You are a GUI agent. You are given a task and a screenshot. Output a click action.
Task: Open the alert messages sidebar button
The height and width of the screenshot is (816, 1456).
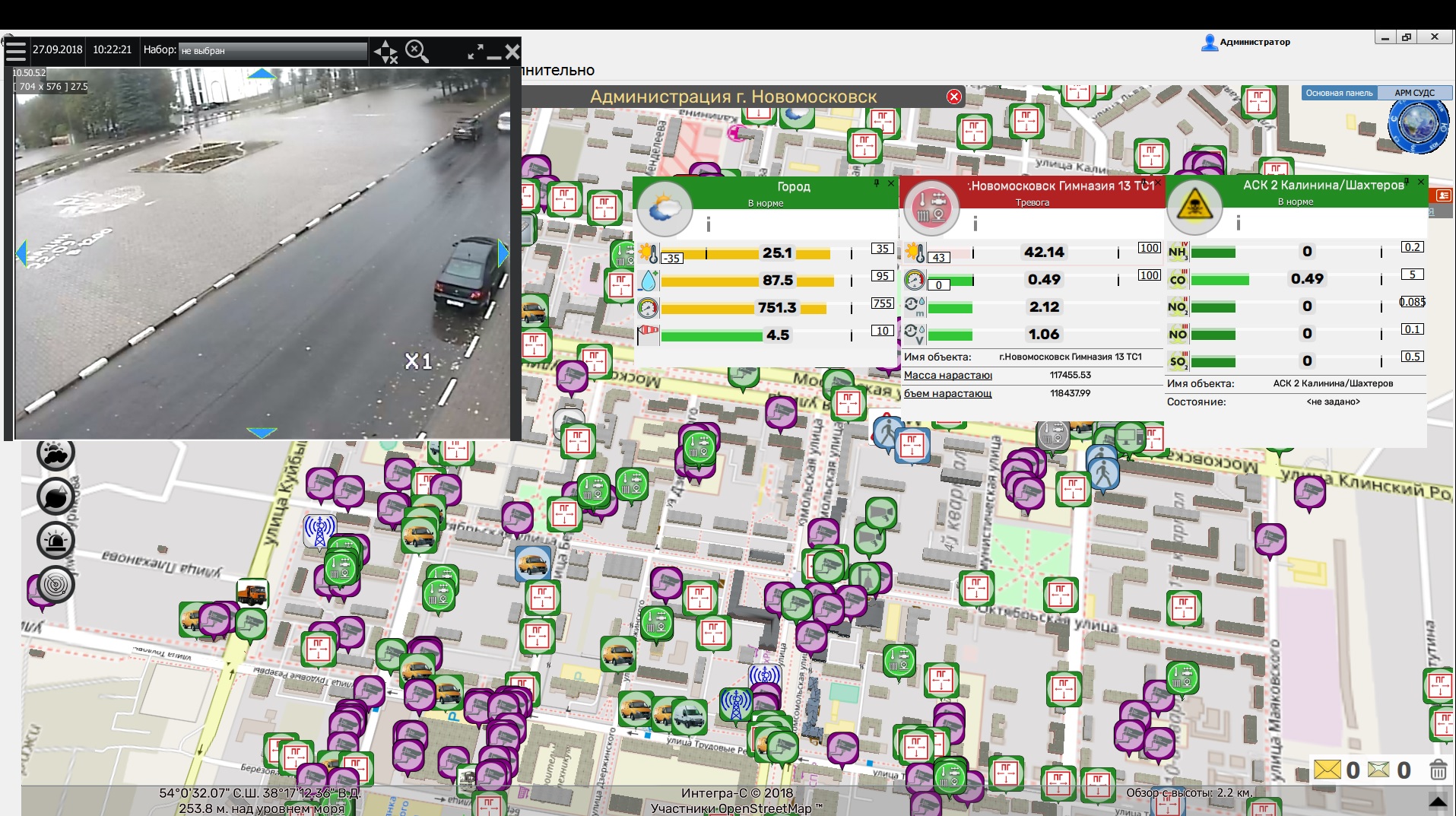(56, 497)
